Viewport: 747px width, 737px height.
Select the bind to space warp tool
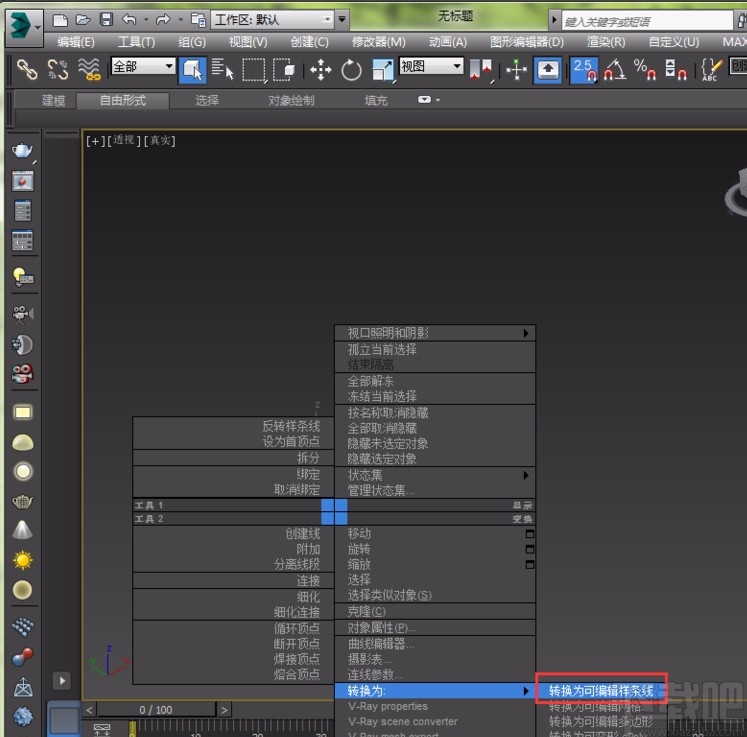(x=89, y=70)
